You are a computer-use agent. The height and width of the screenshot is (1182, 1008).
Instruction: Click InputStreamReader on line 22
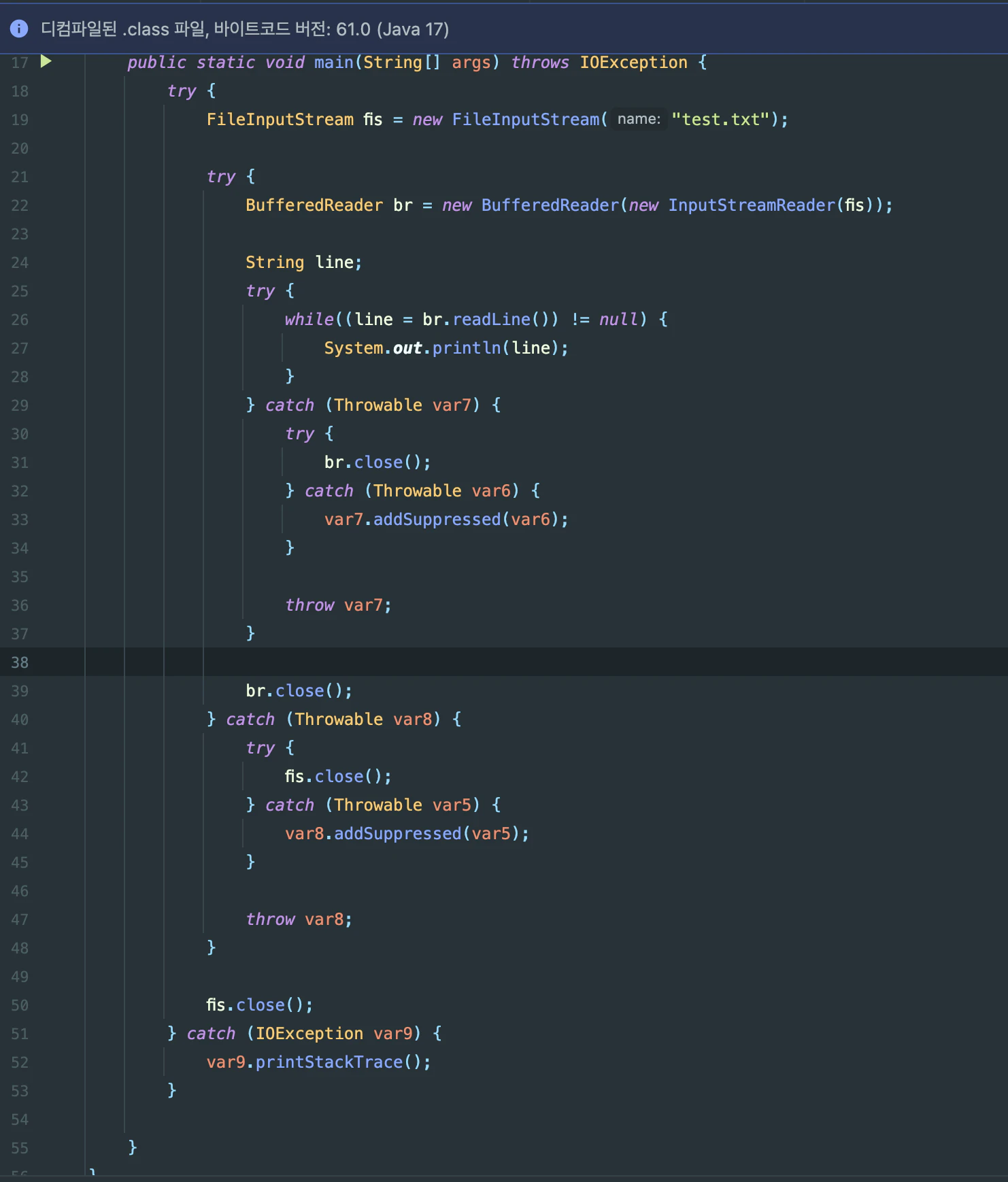(752, 205)
